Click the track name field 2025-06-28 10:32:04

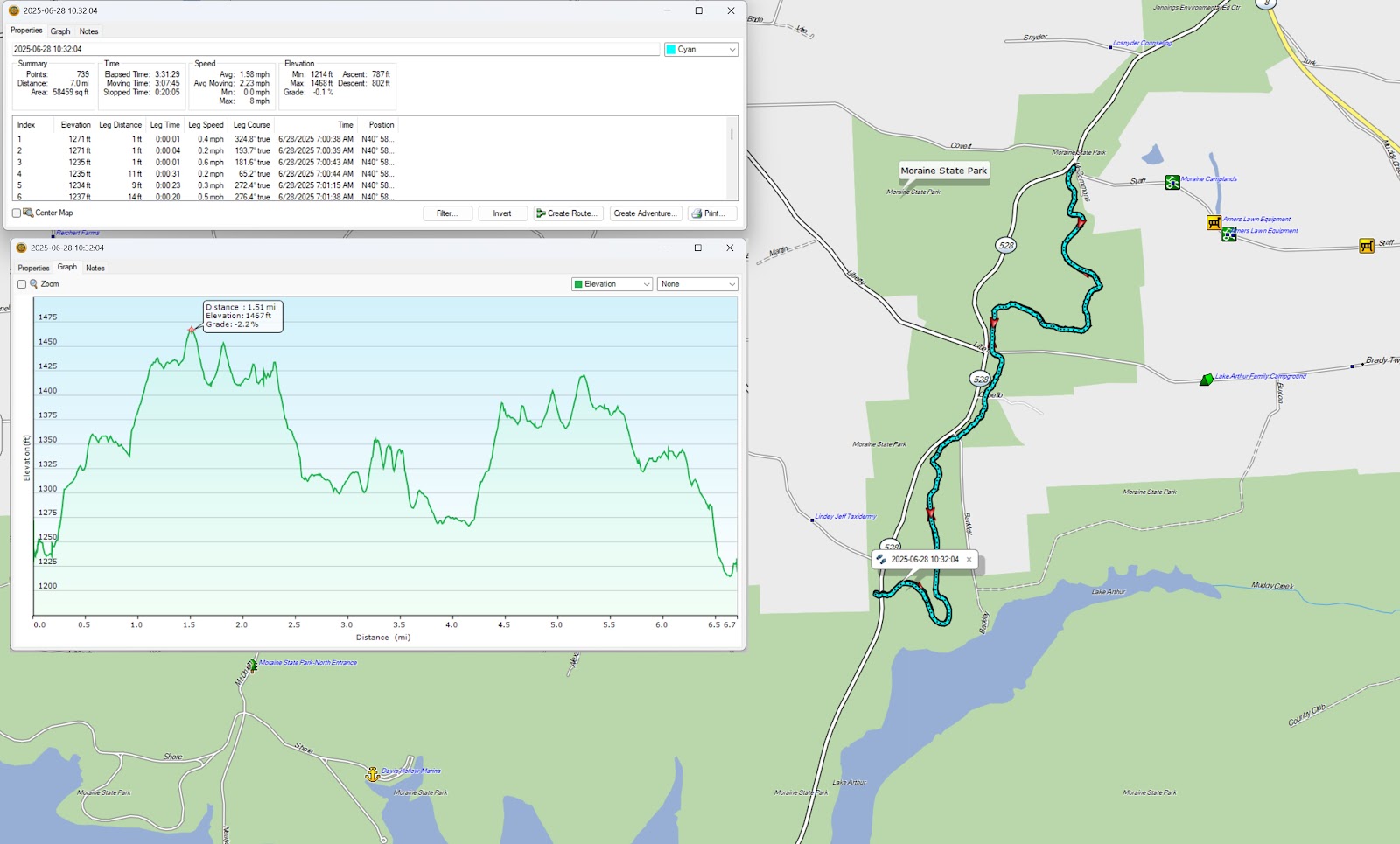tap(336, 49)
